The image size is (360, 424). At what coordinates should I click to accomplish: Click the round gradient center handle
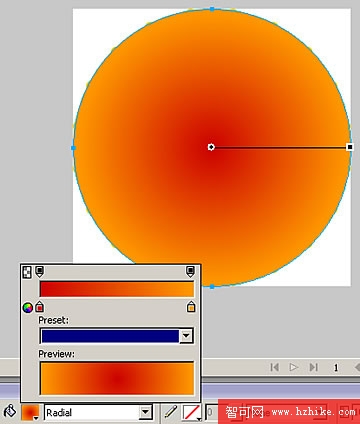click(x=211, y=147)
